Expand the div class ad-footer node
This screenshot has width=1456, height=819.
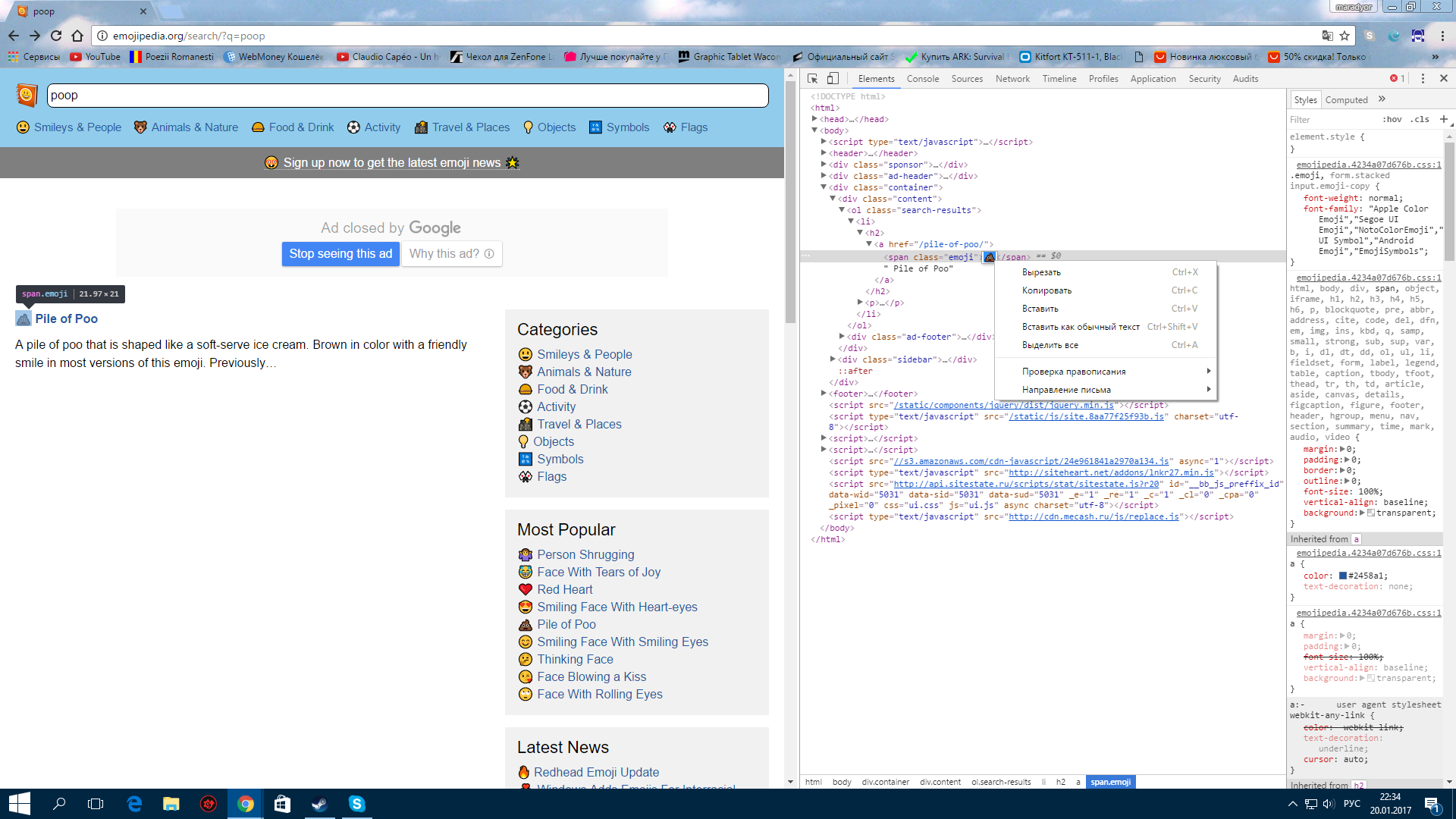click(842, 337)
